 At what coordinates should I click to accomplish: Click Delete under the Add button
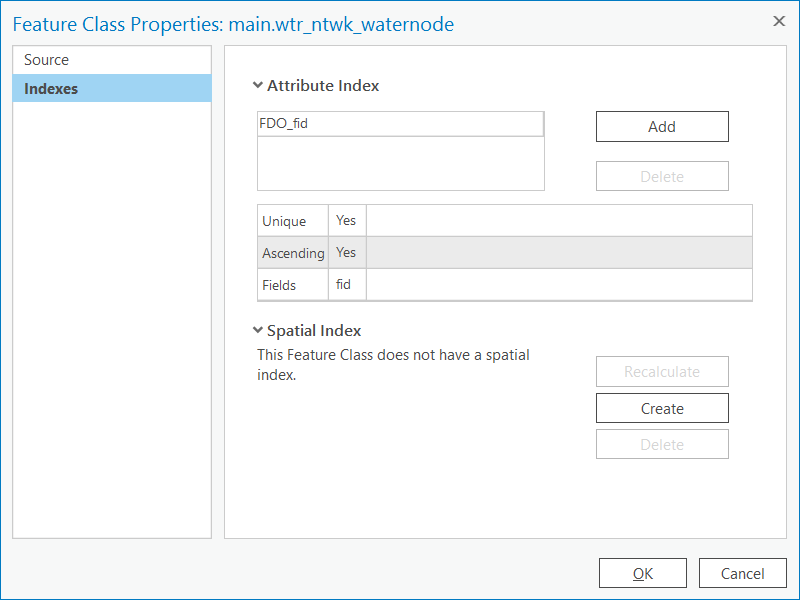click(662, 176)
